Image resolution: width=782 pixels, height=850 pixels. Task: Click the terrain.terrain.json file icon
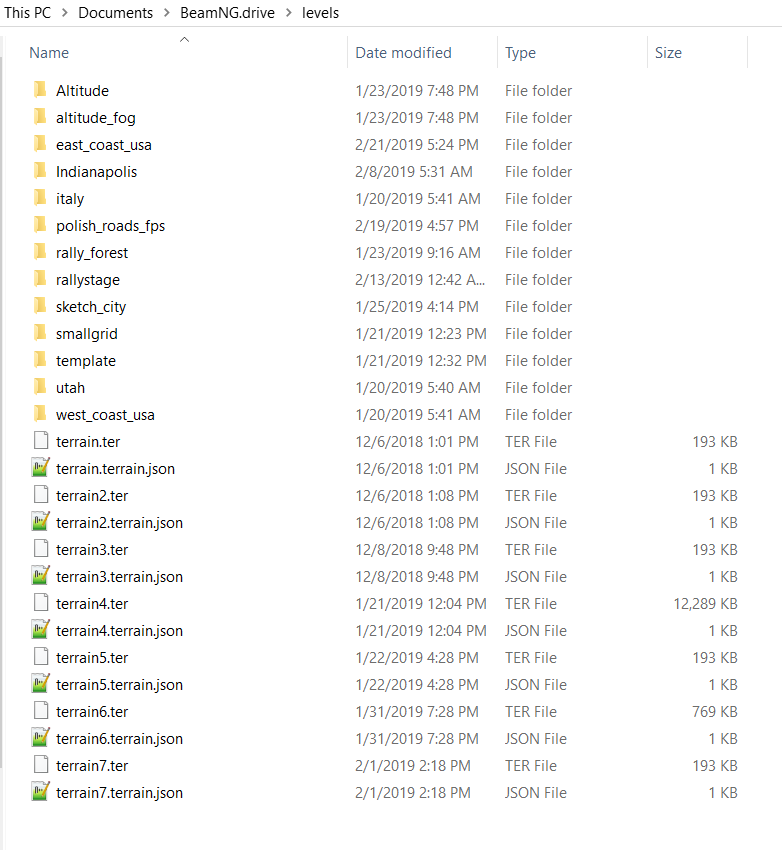[41, 467]
